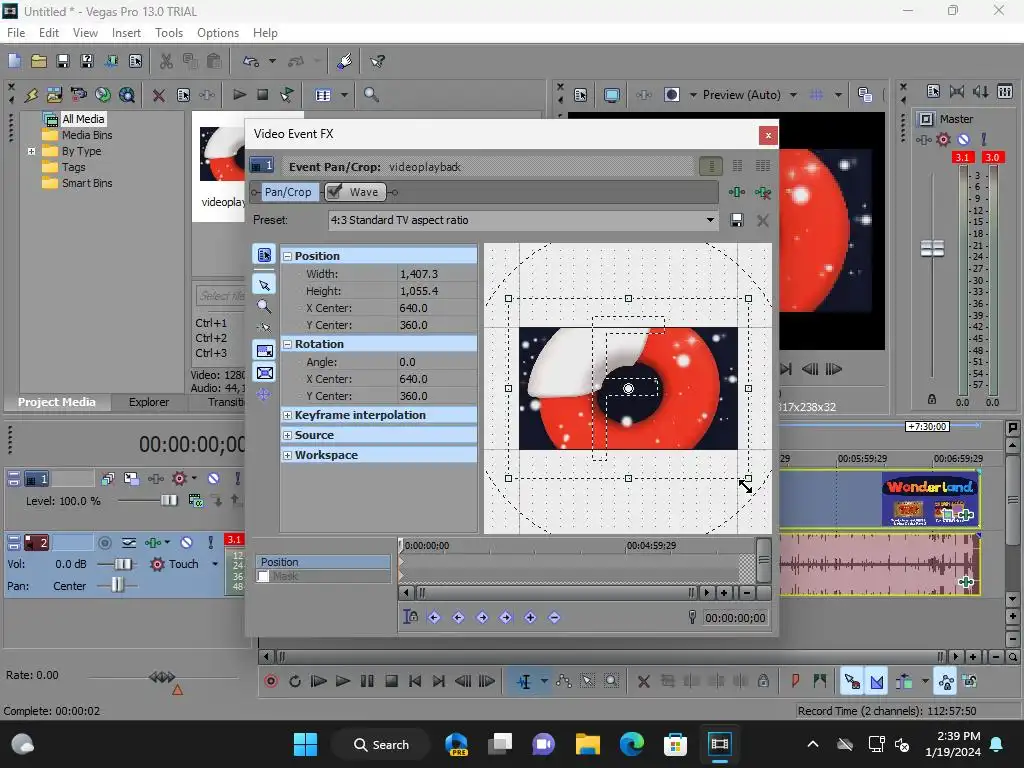This screenshot has height=768, width=1024.
Task: Click the Undo arrow icon
Action: click(251, 61)
